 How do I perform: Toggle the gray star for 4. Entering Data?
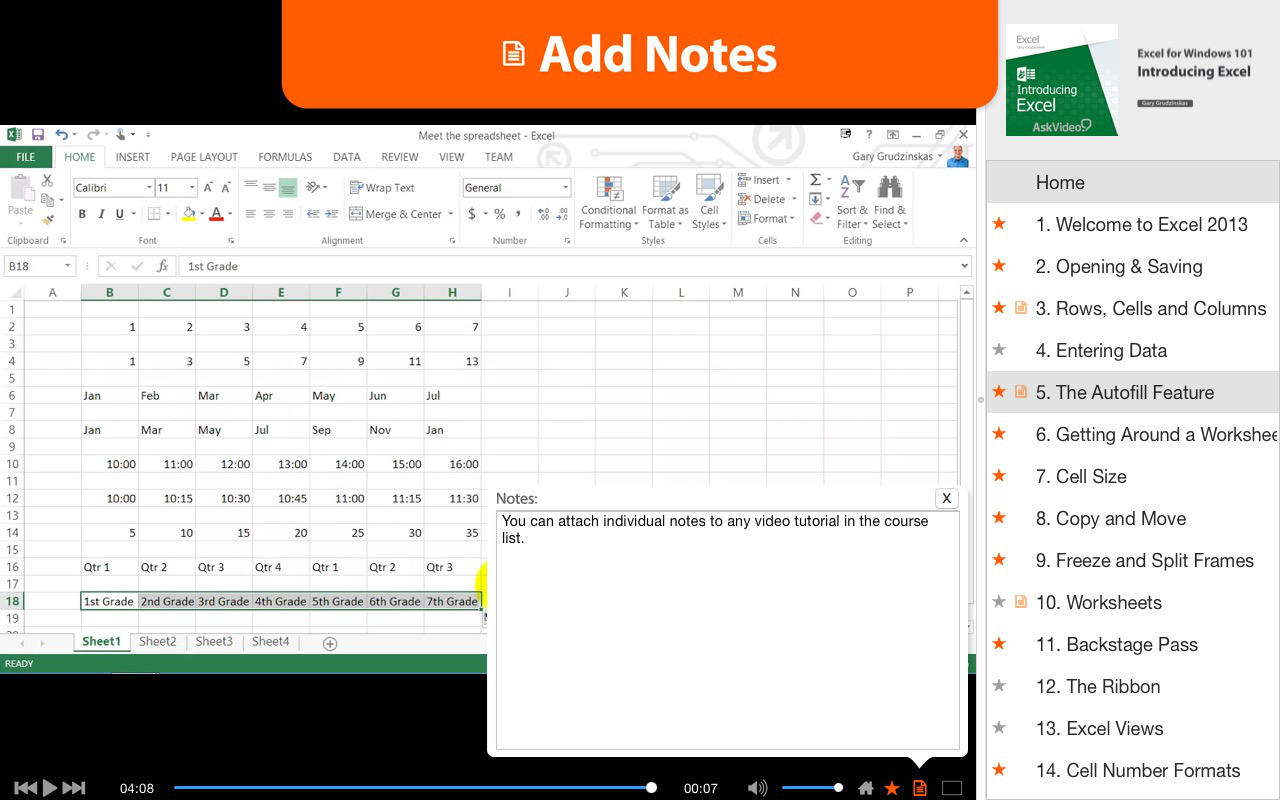999,350
